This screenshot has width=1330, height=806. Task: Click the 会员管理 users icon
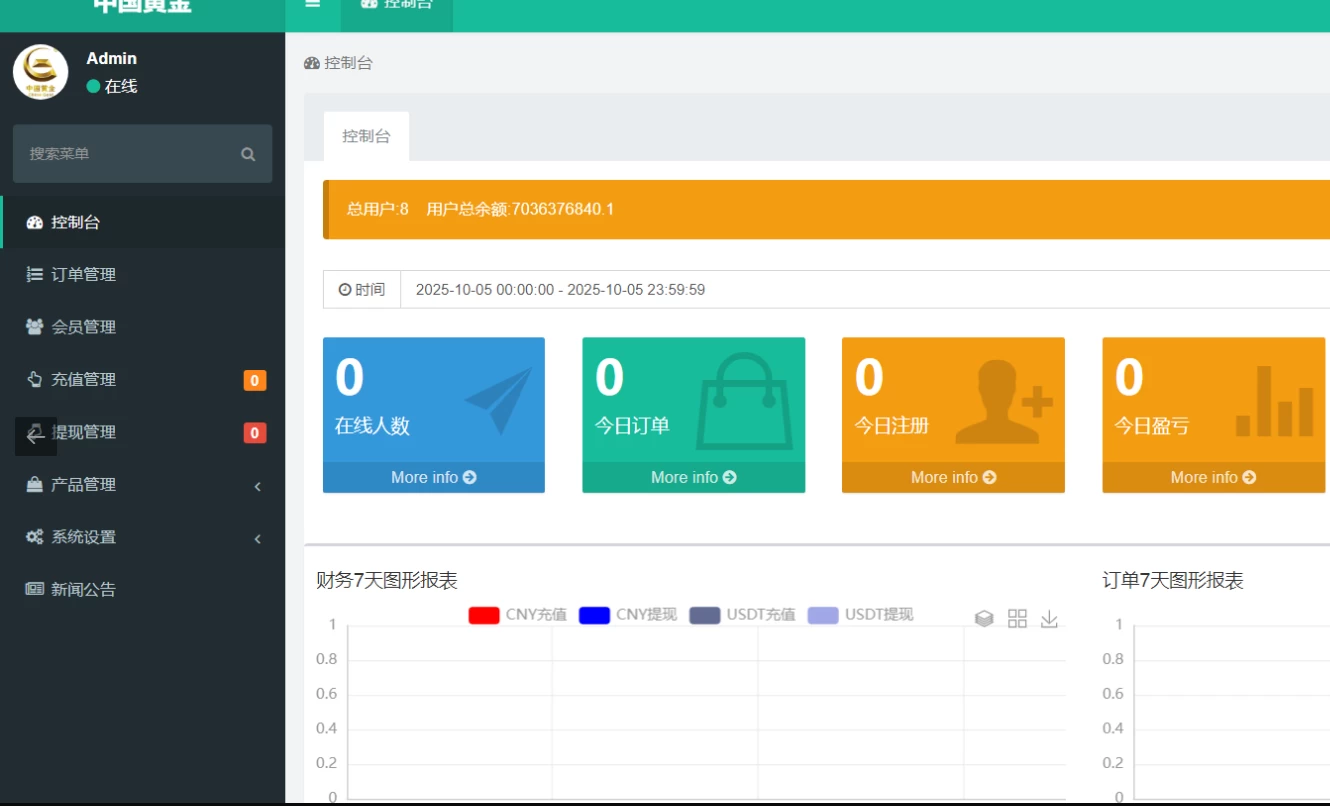tap(34, 327)
